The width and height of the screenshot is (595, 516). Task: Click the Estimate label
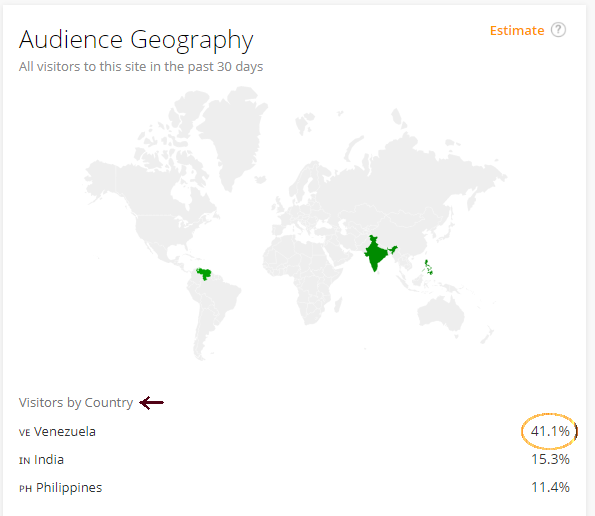point(517,30)
